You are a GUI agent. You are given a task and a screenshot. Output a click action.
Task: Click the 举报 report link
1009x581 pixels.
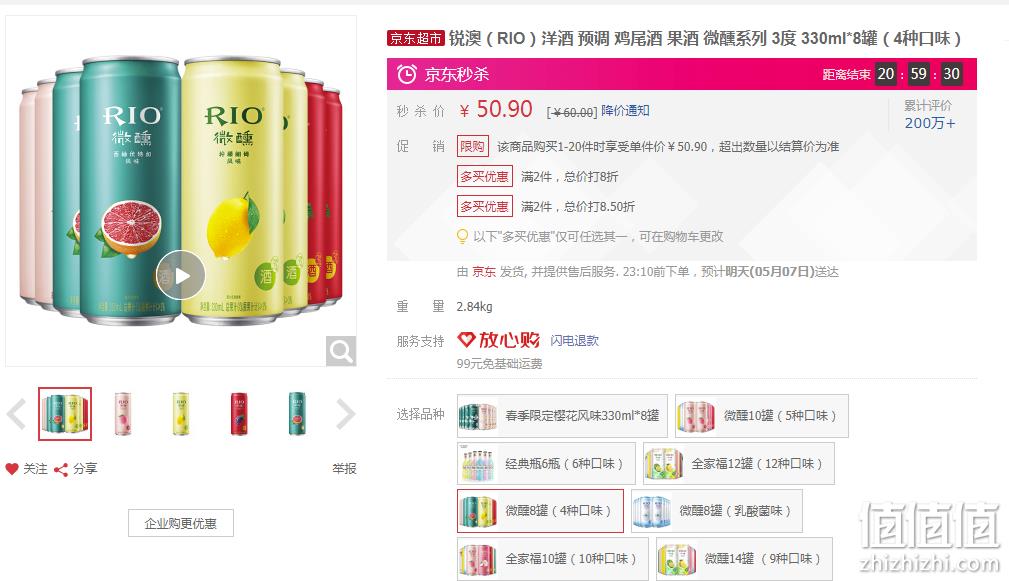point(344,469)
